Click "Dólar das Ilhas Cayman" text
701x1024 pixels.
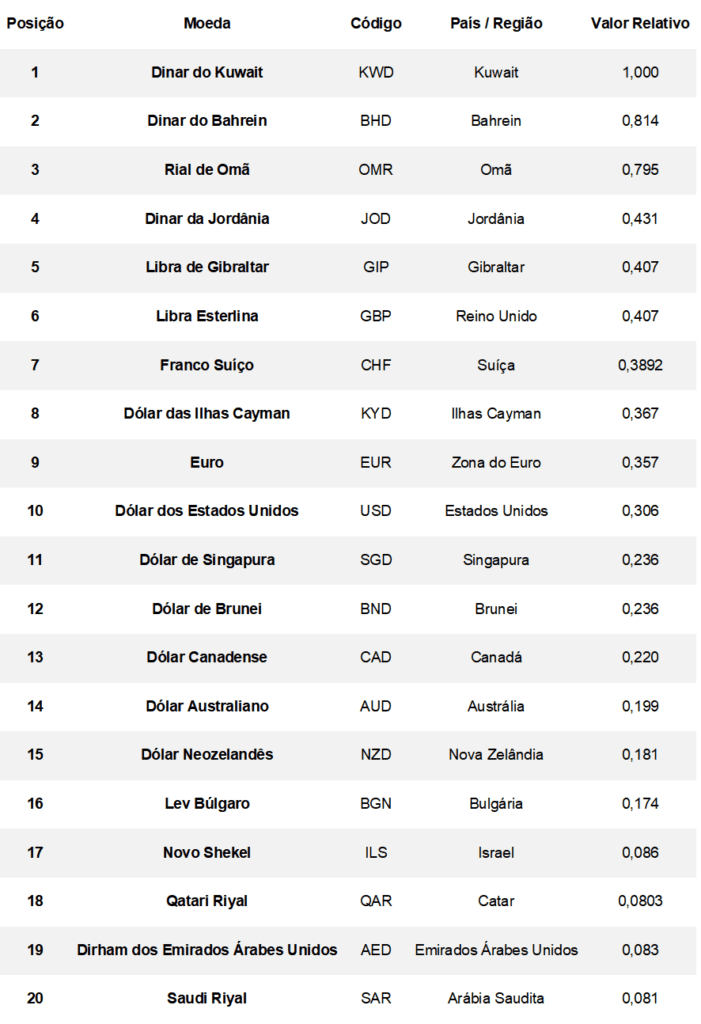[x=207, y=413]
